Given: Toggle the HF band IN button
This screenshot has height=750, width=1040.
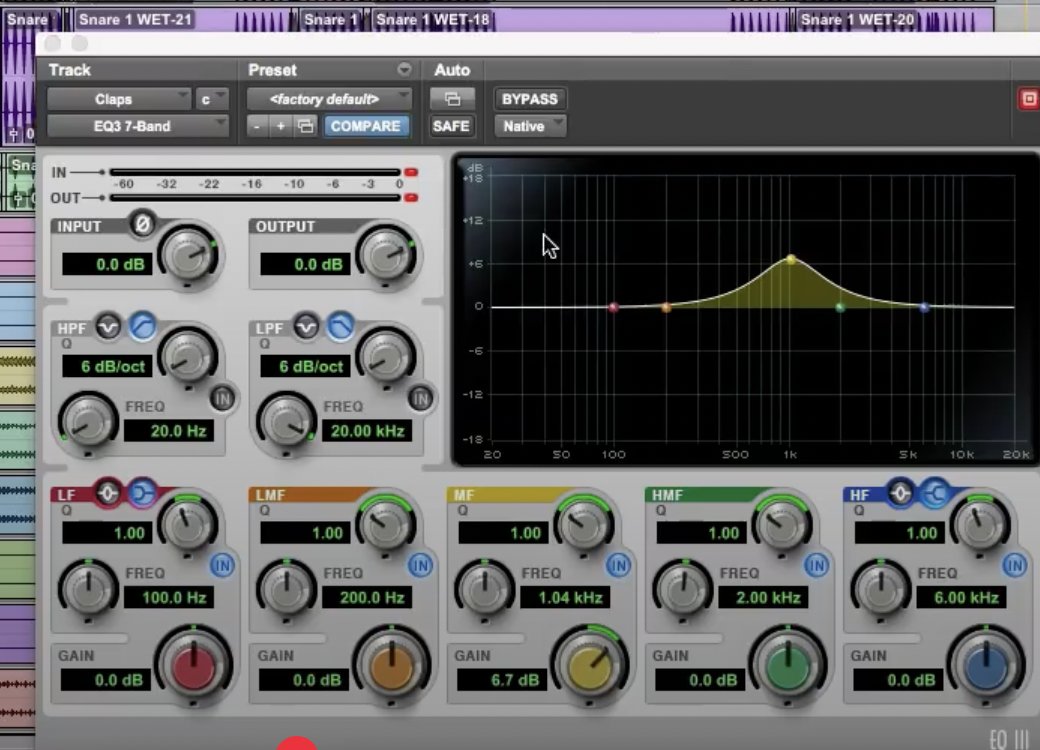Looking at the screenshot, I should (1015, 566).
